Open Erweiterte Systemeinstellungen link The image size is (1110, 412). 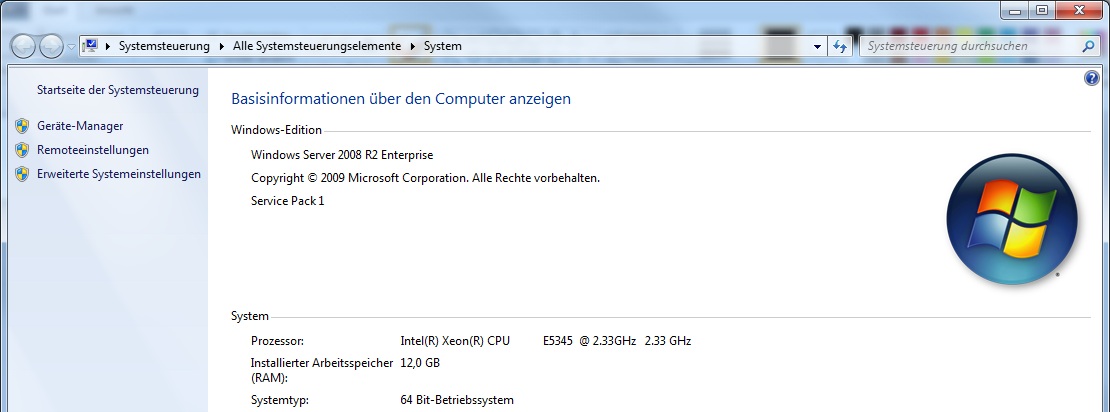119,174
